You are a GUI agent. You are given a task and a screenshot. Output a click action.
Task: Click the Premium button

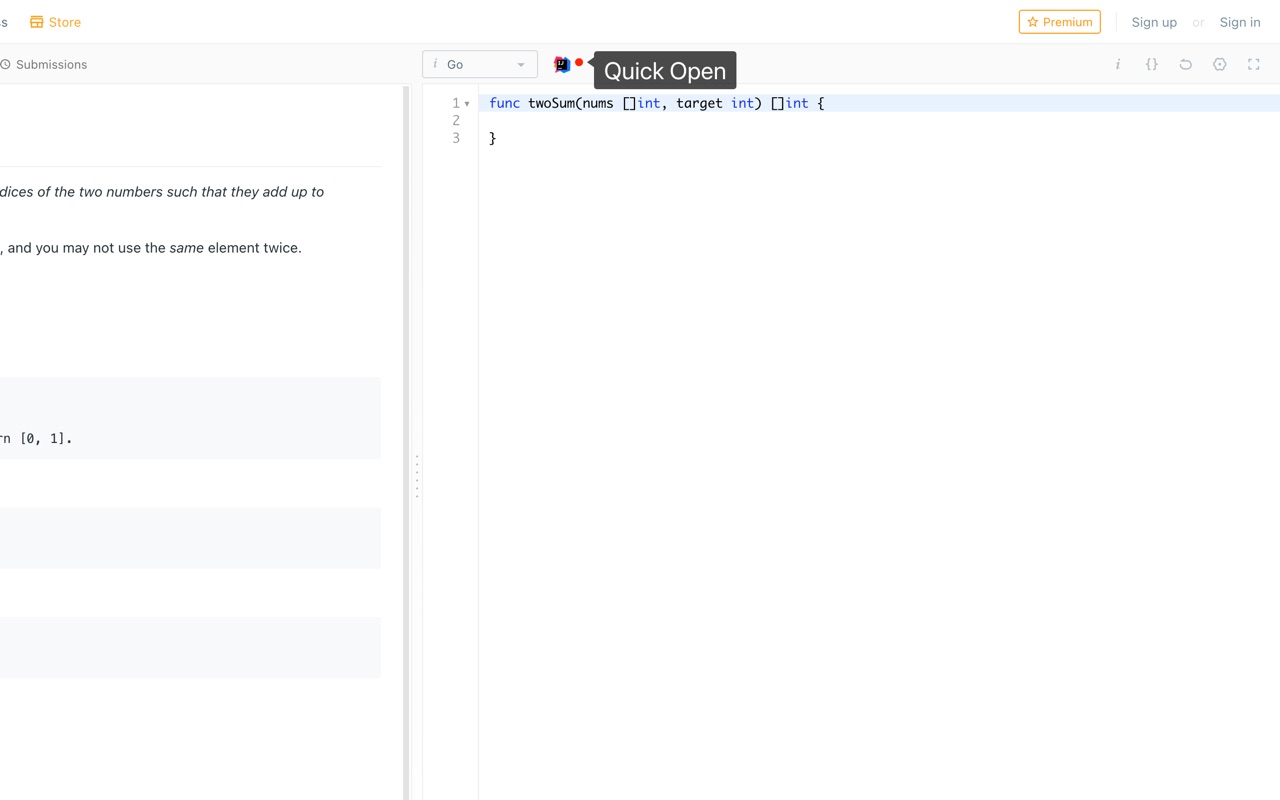pyautogui.click(x=1059, y=21)
